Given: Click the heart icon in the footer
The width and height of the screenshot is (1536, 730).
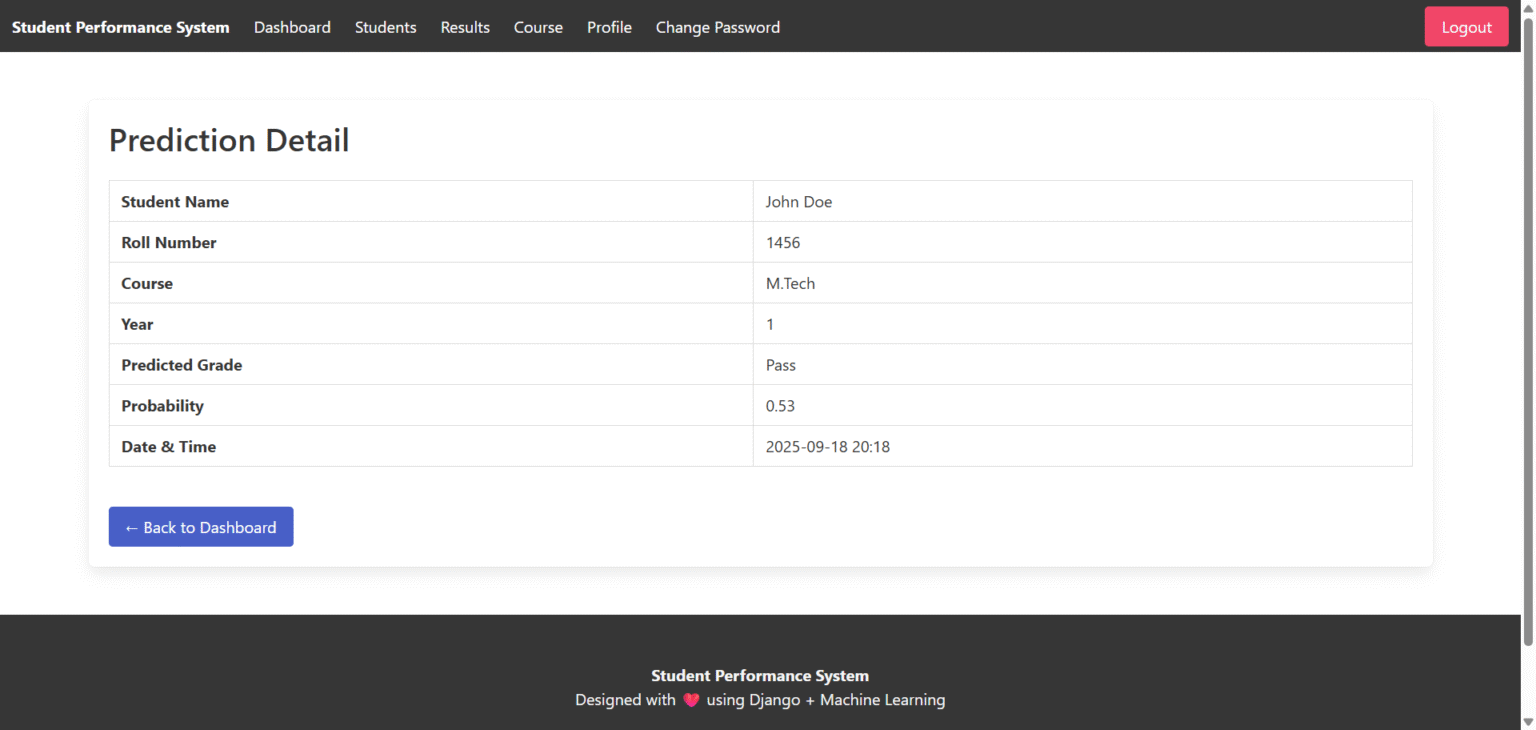Looking at the screenshot, I should pos(691,700).
